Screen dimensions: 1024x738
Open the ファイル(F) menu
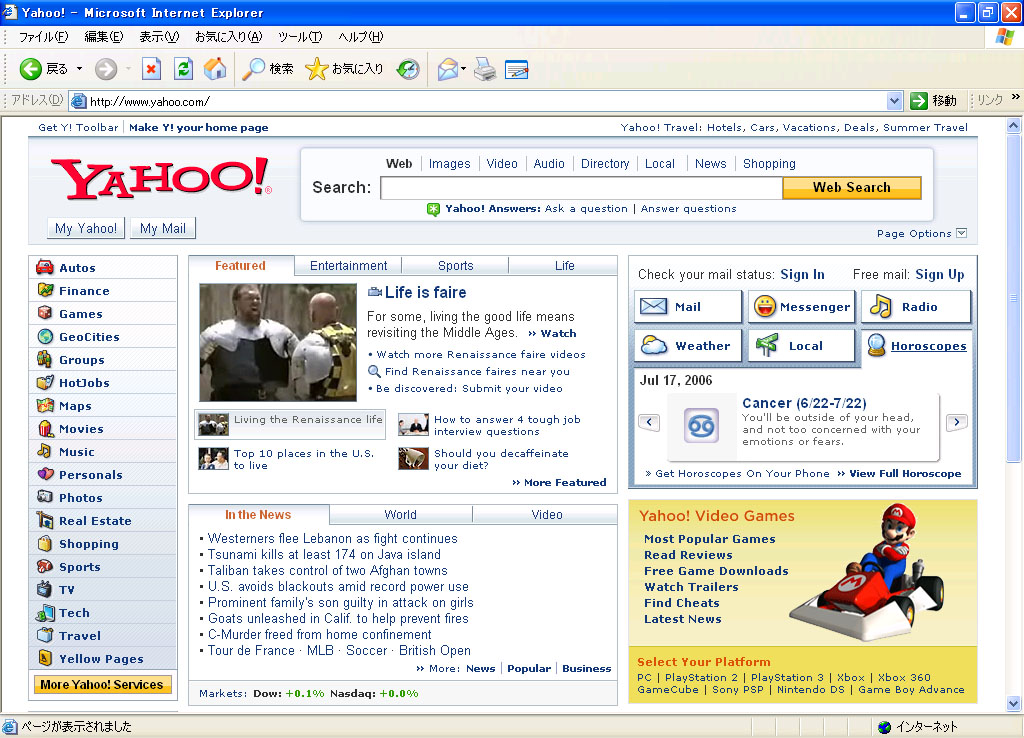(43, 37)
